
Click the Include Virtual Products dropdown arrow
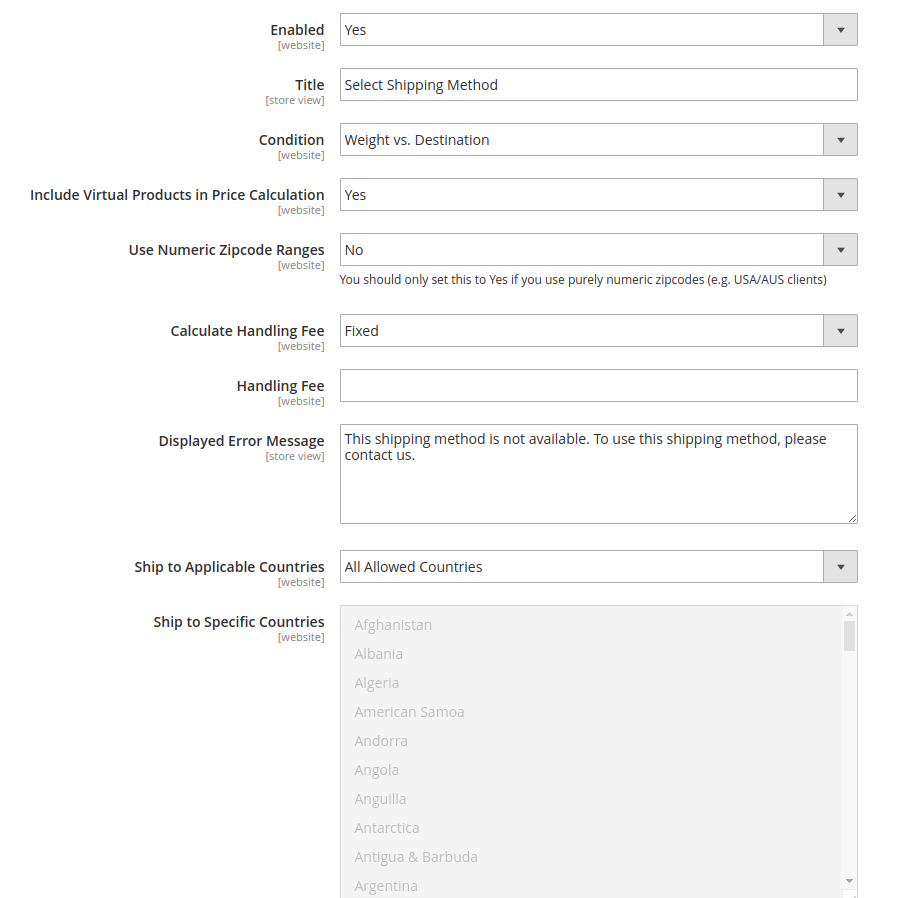(x=841, y=194)
